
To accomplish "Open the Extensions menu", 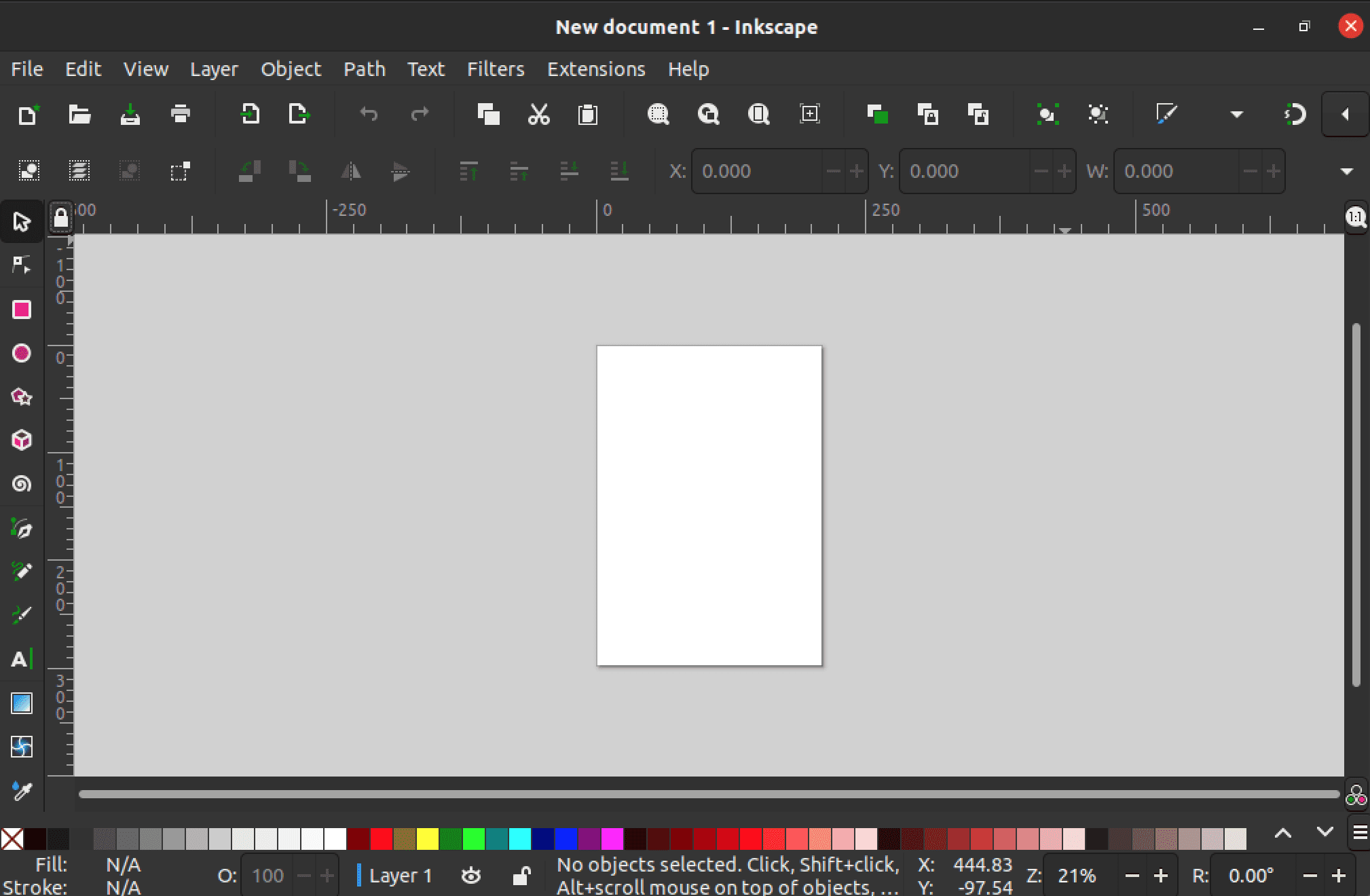I will 596,69.
